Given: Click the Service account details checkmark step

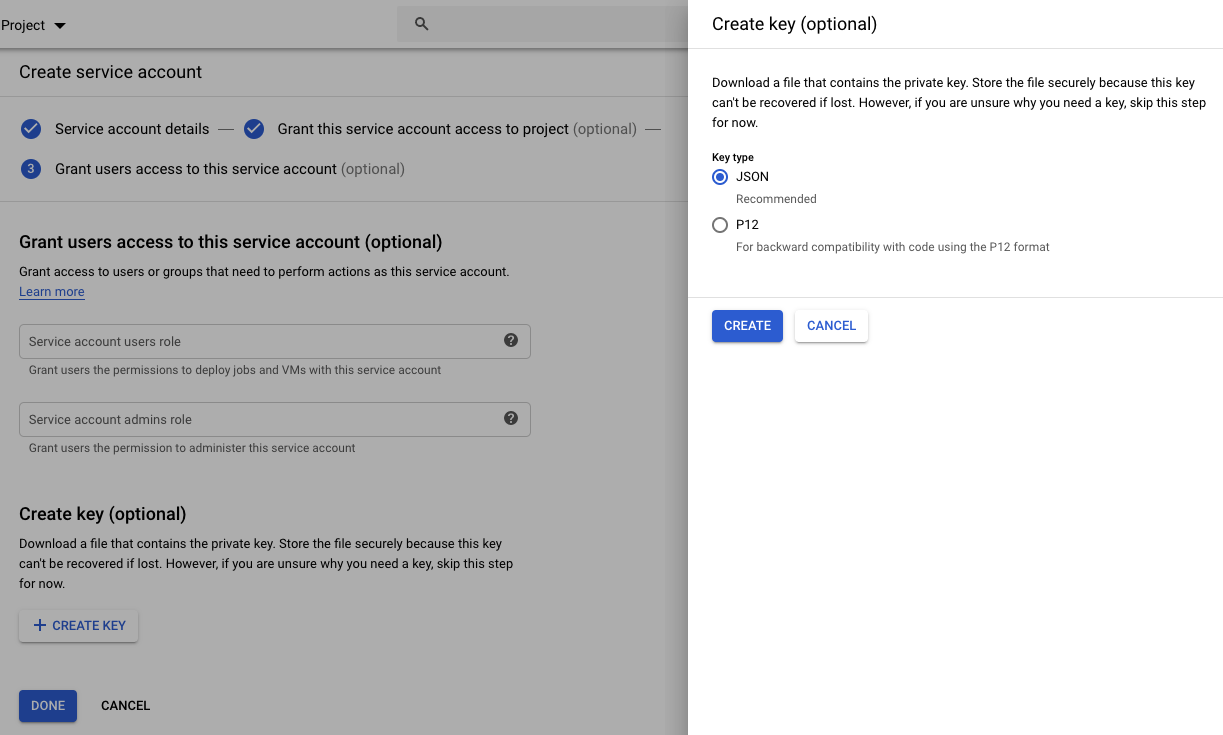Looking at the screenshot, I should [31, 129].
